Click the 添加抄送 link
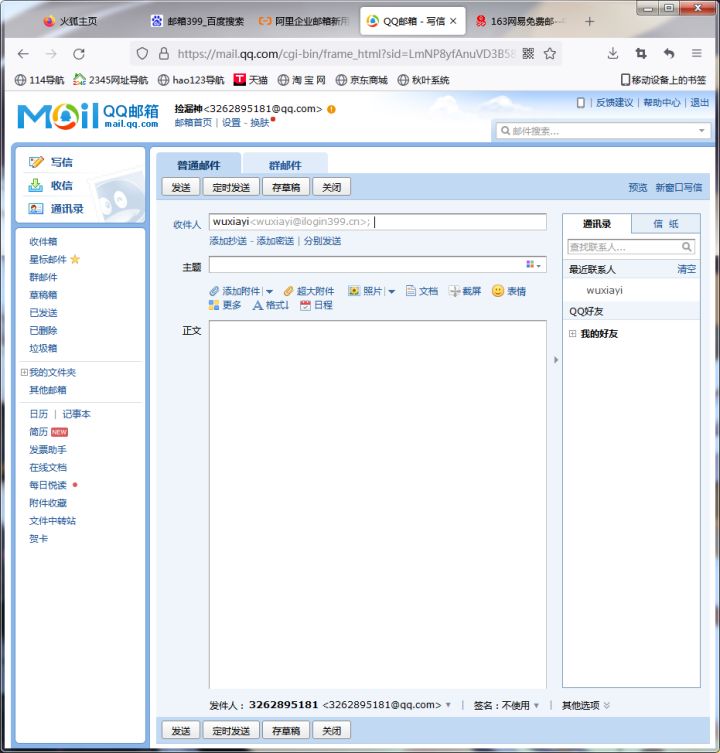 228,241
